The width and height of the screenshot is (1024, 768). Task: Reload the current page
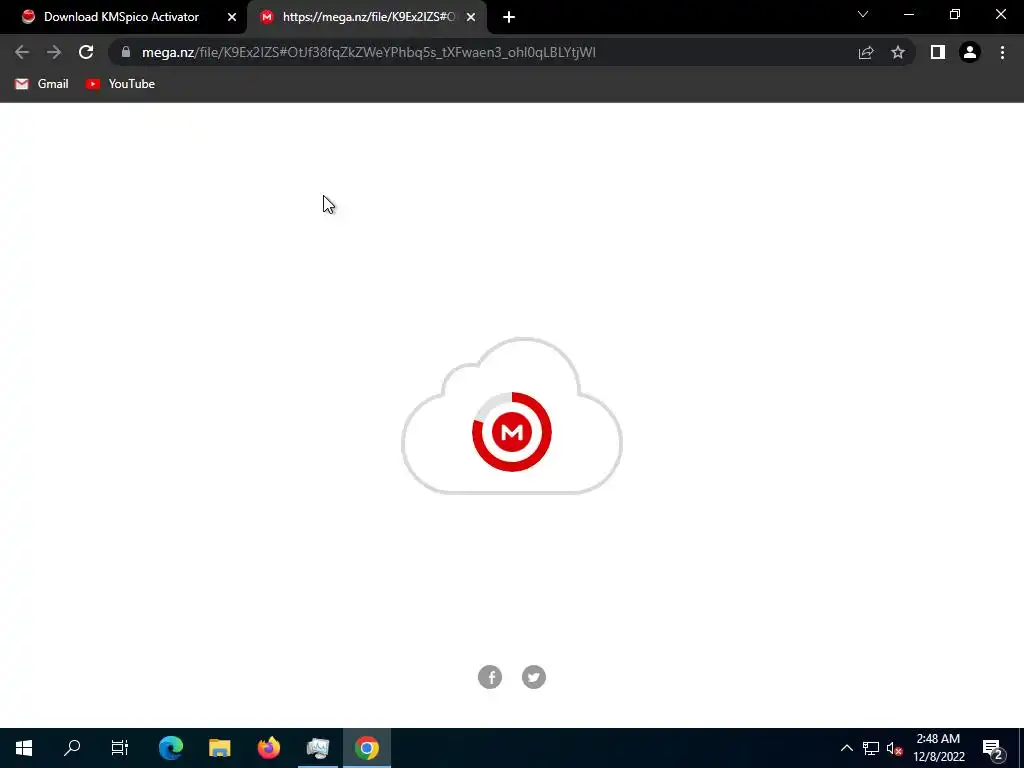[86, 52]
